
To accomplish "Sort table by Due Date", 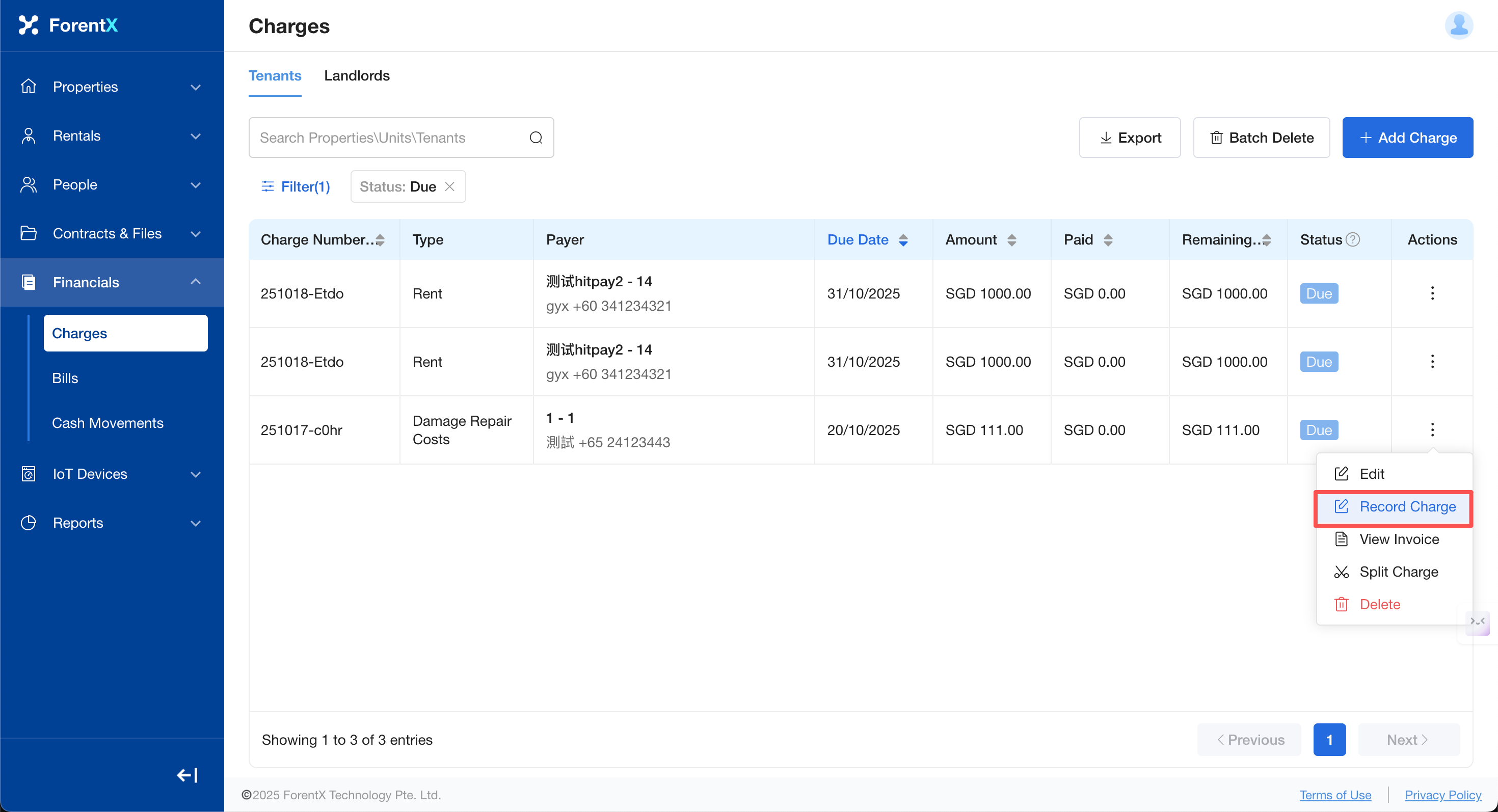I will tap(903, 240).
